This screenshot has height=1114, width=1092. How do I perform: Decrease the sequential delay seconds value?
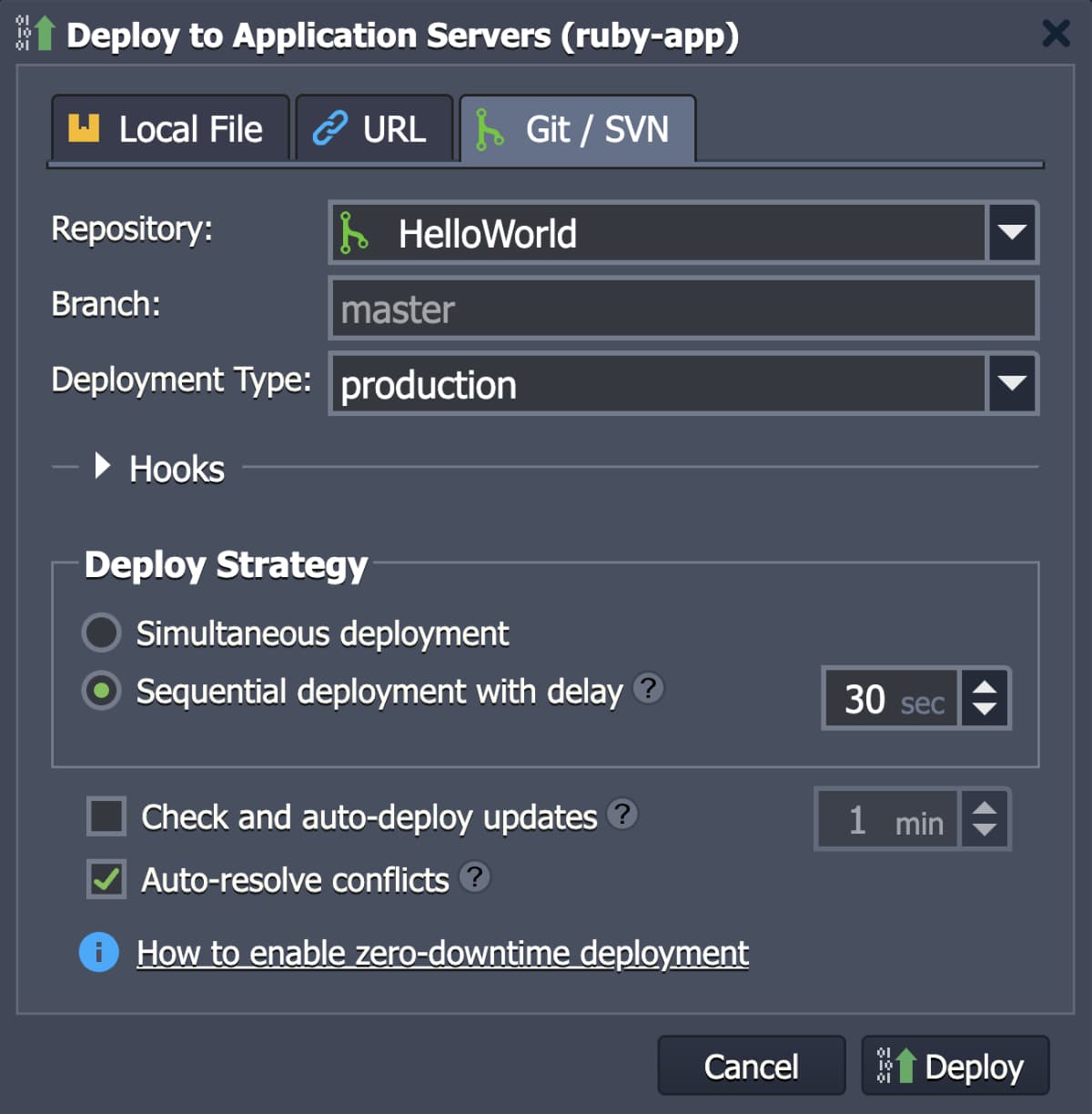[x=985, y=710]
